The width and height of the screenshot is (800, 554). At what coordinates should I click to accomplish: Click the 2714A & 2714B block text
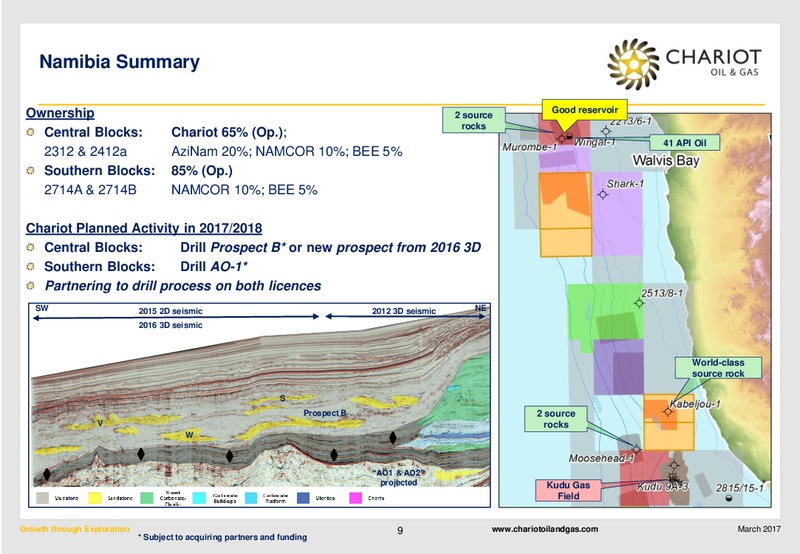(90, 190)
